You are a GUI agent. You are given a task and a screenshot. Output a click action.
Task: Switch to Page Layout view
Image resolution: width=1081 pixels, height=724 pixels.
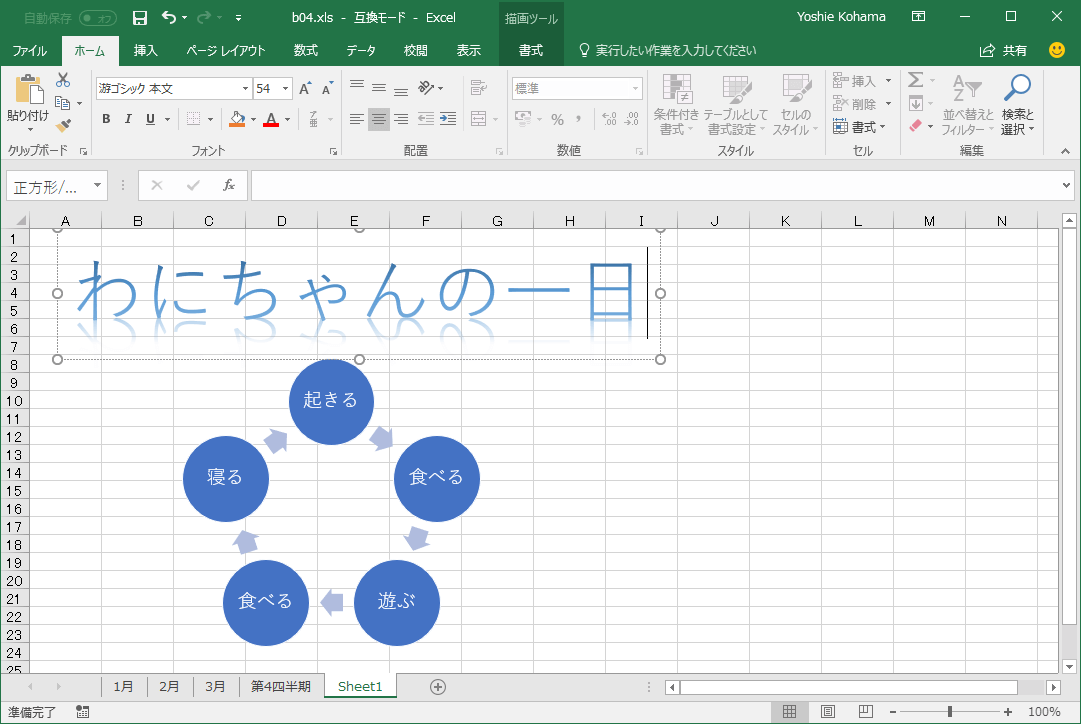pyautogui.click(x=828, y=712)
